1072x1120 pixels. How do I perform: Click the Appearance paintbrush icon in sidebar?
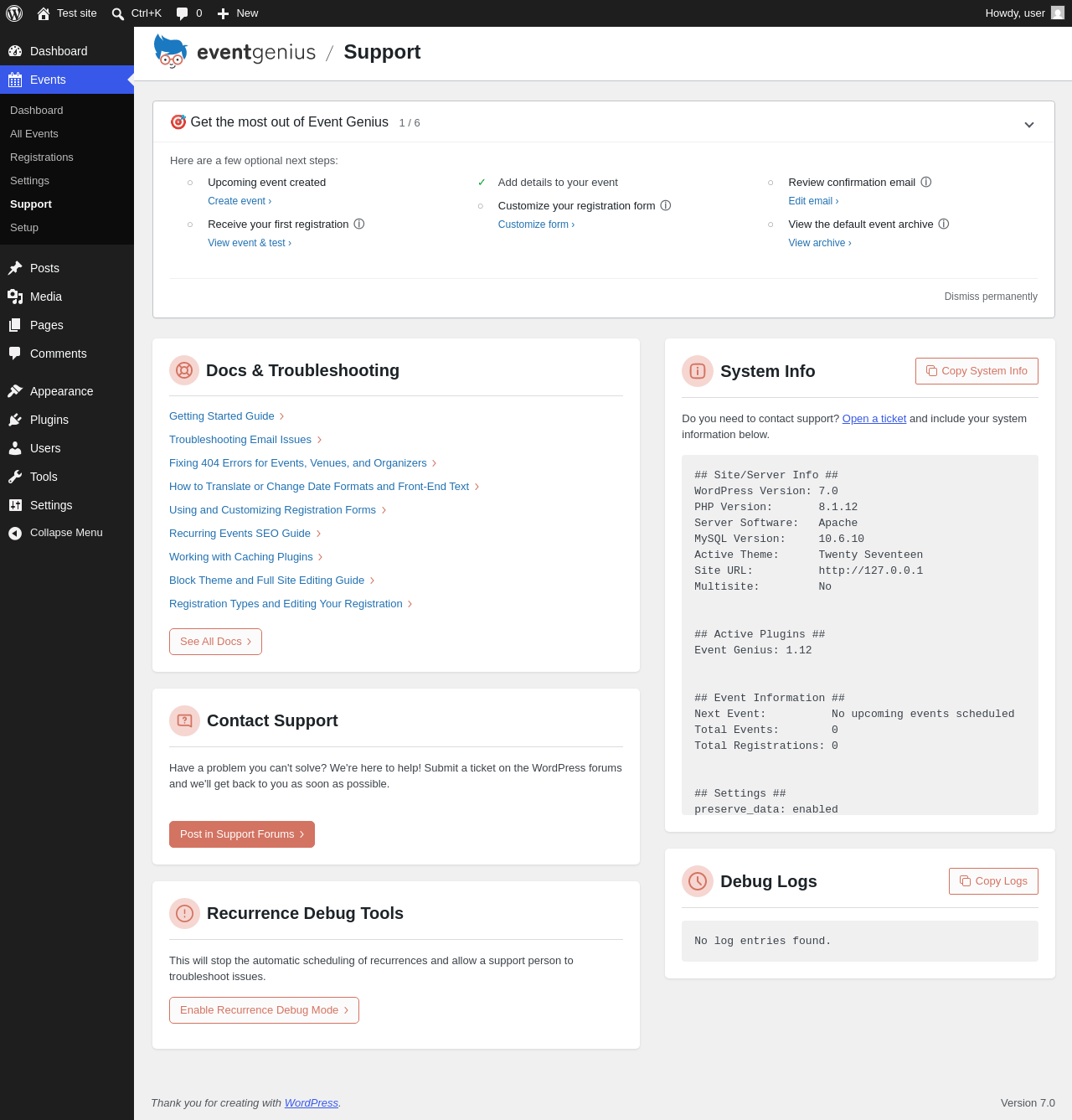[x=15, y=391]
